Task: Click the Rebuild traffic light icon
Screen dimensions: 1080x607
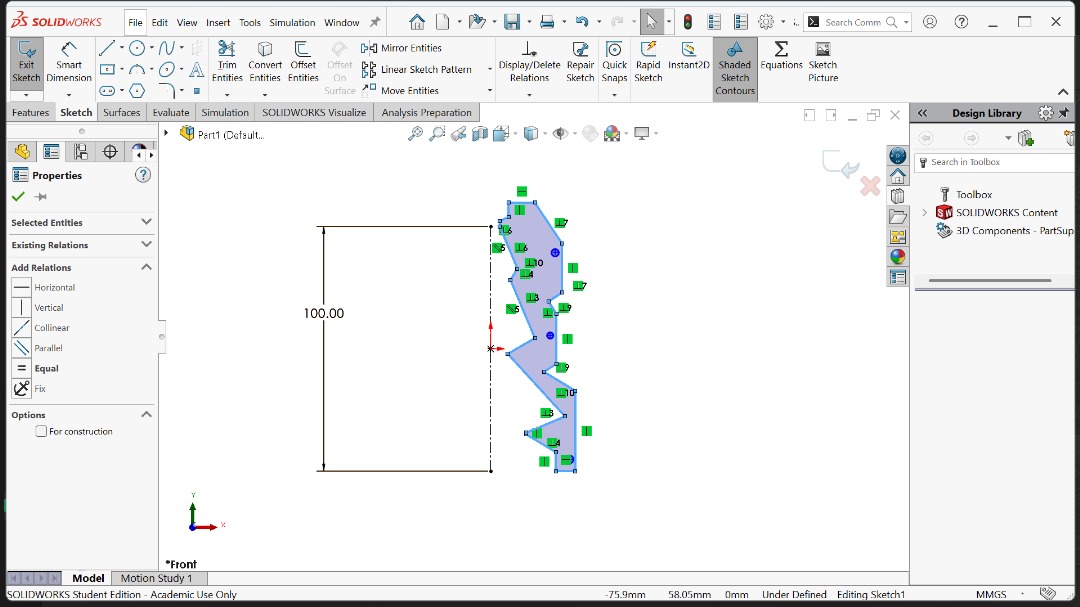Action: 687,22
